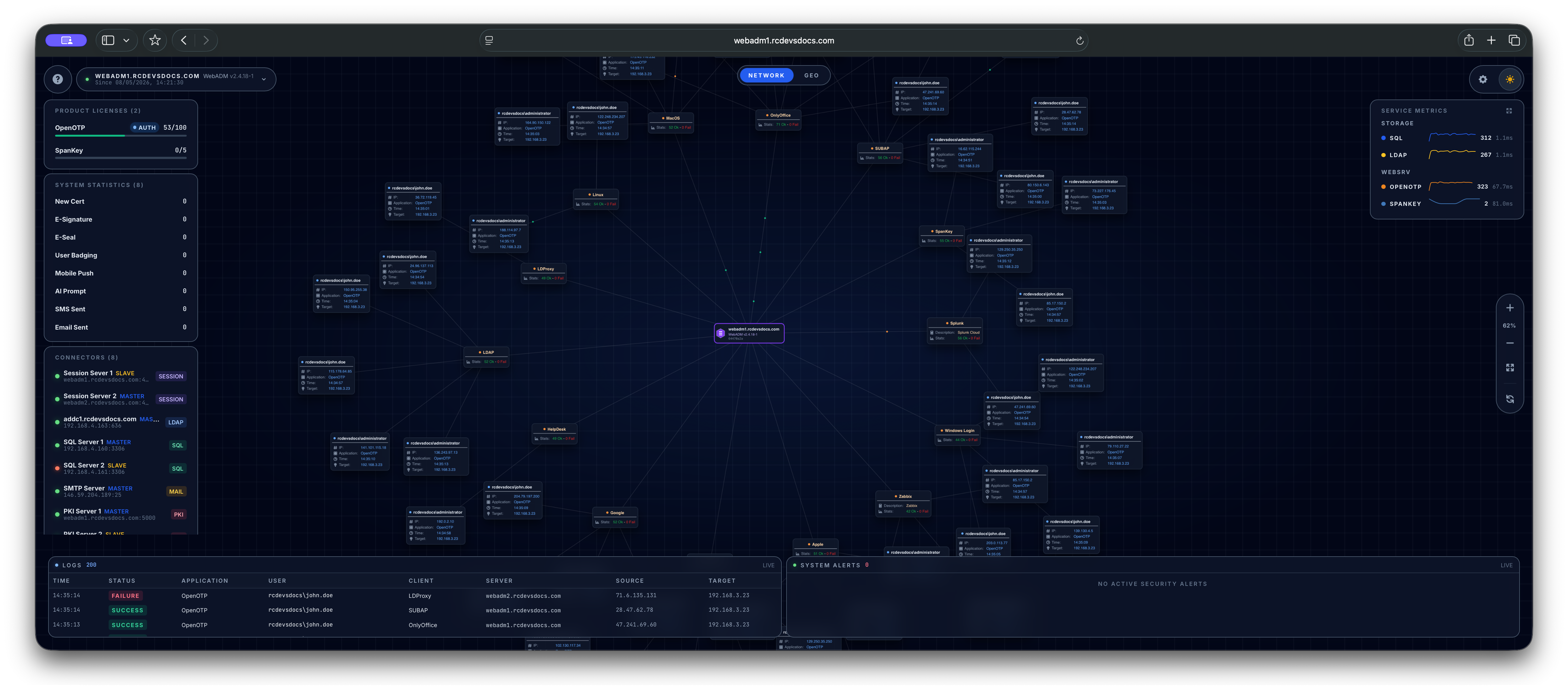Viewport: 1568px width, 697px height.
Task: Select the Windows Login client node
Action: pos(957,435)
